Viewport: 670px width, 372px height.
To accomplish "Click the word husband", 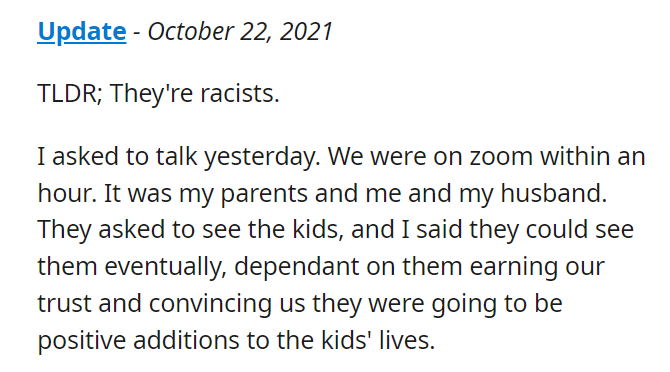I will (551, 193).
